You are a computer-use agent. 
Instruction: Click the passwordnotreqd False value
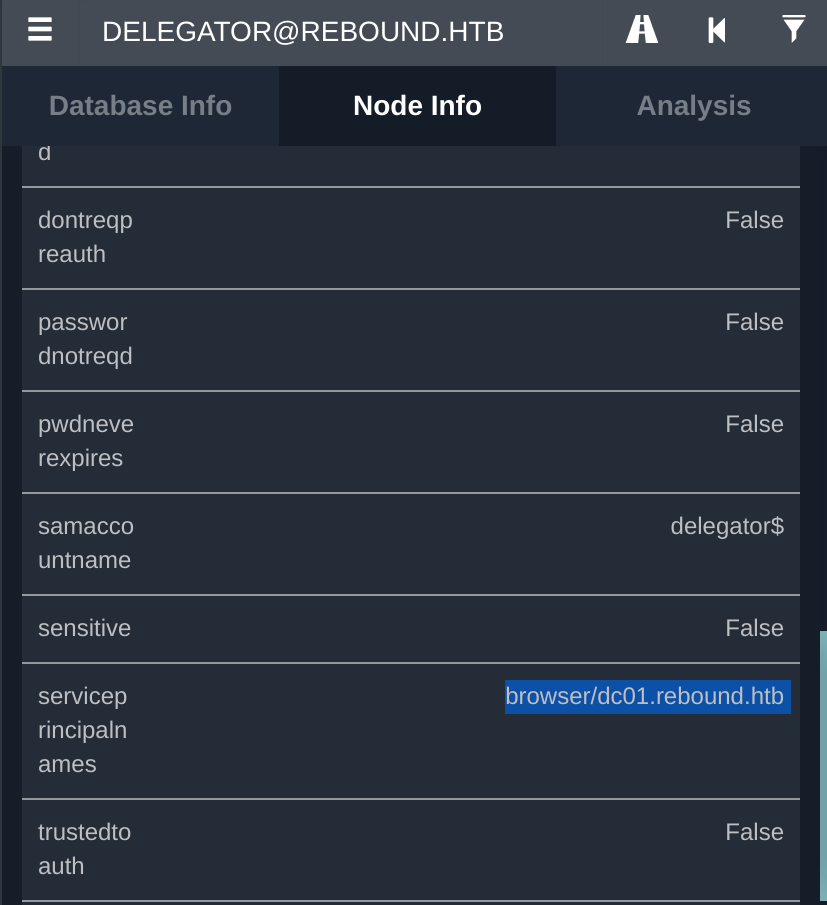click(754, 323)
